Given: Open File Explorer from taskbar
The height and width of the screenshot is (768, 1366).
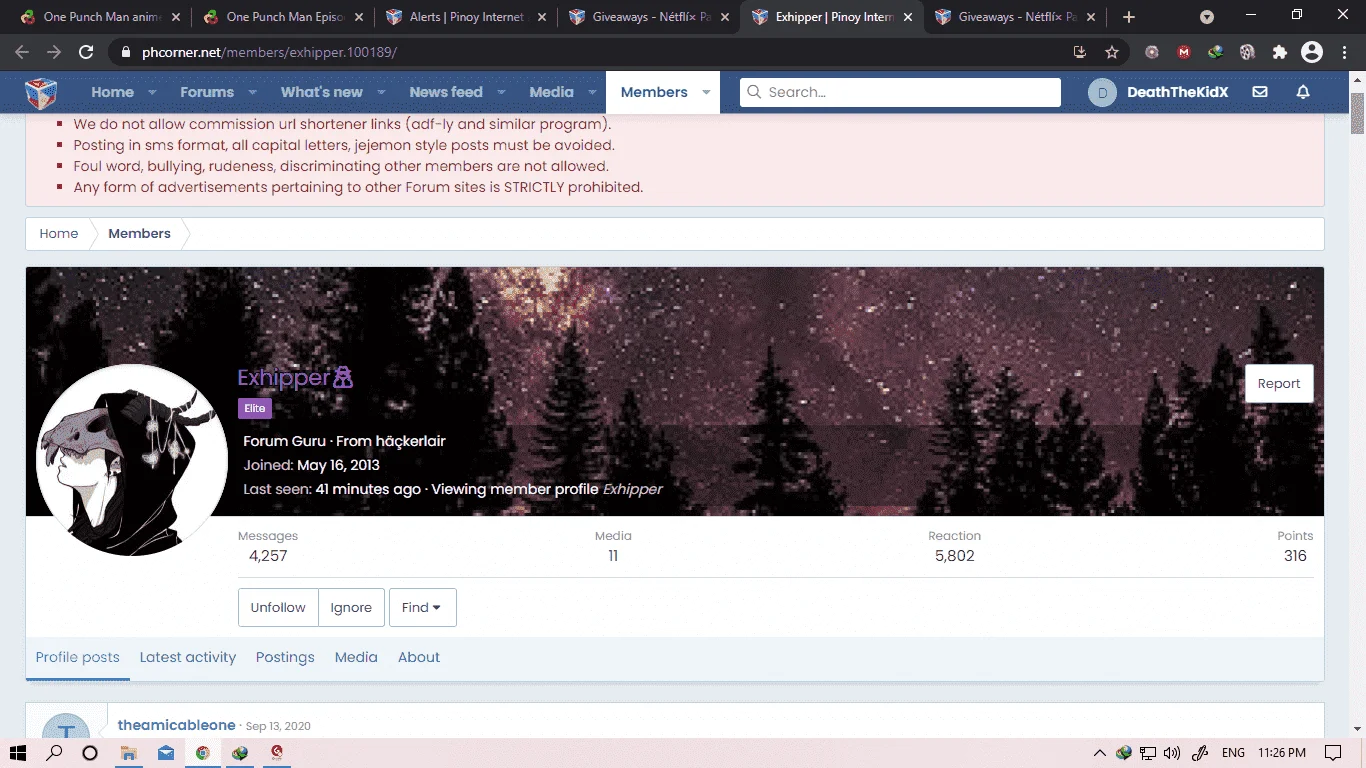Looking at the screenshot, I should (x=129, y=753).
